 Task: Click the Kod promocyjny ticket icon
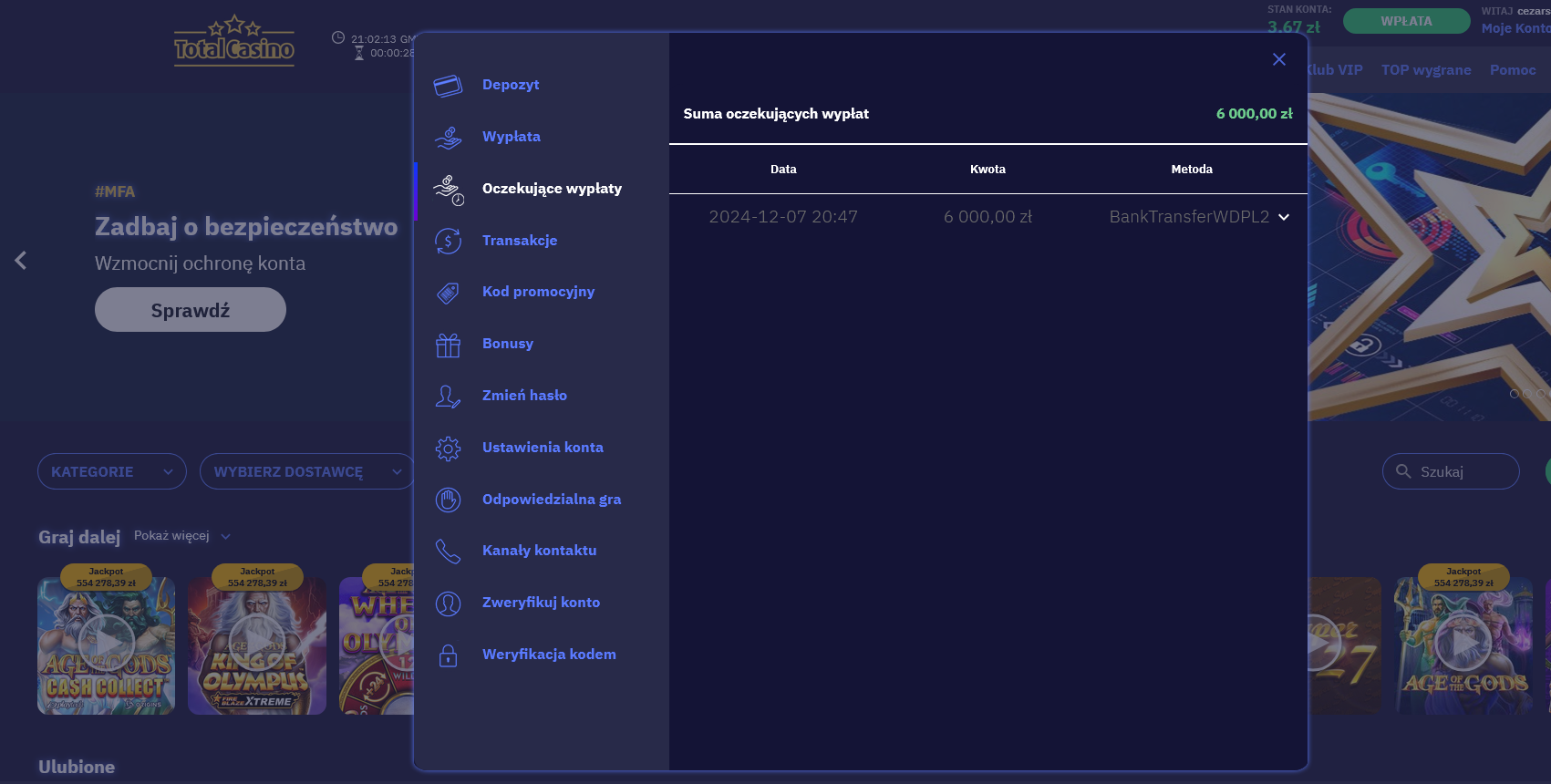click(448, 293)
